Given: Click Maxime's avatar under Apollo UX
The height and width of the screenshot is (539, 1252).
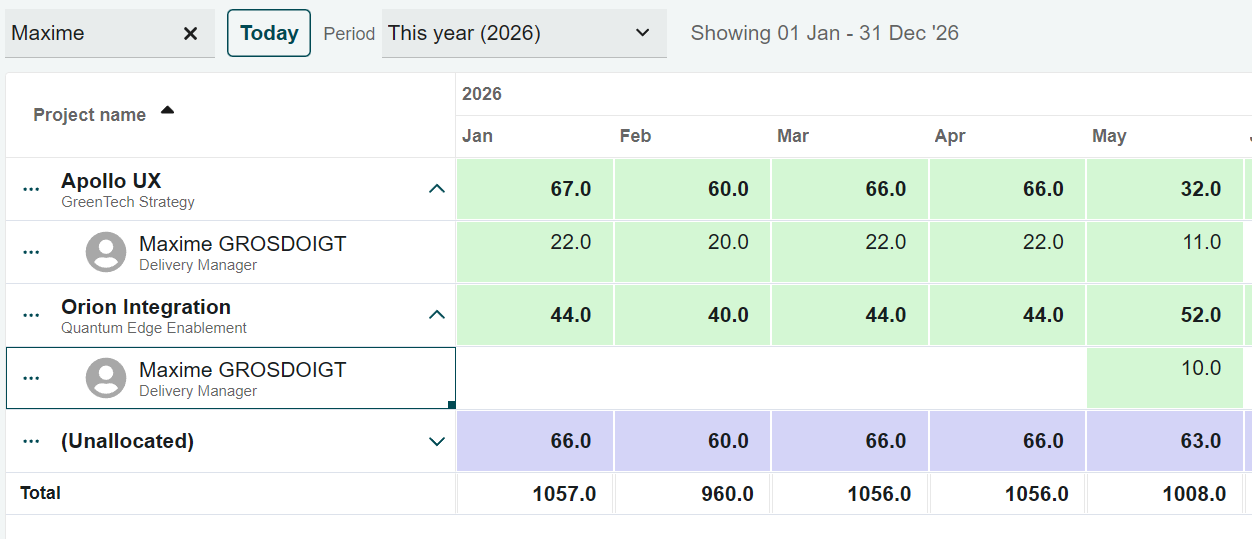Looking at the screenshot, I should pyautogui.click(x=106, y=252).
